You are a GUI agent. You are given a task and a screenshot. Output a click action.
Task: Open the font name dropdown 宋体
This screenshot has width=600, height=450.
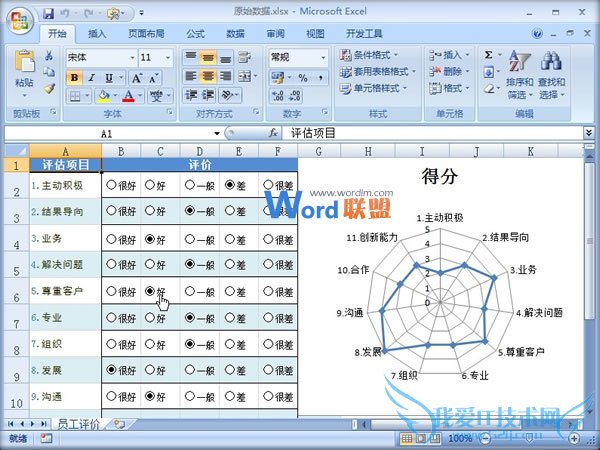(x=132, y=58)
